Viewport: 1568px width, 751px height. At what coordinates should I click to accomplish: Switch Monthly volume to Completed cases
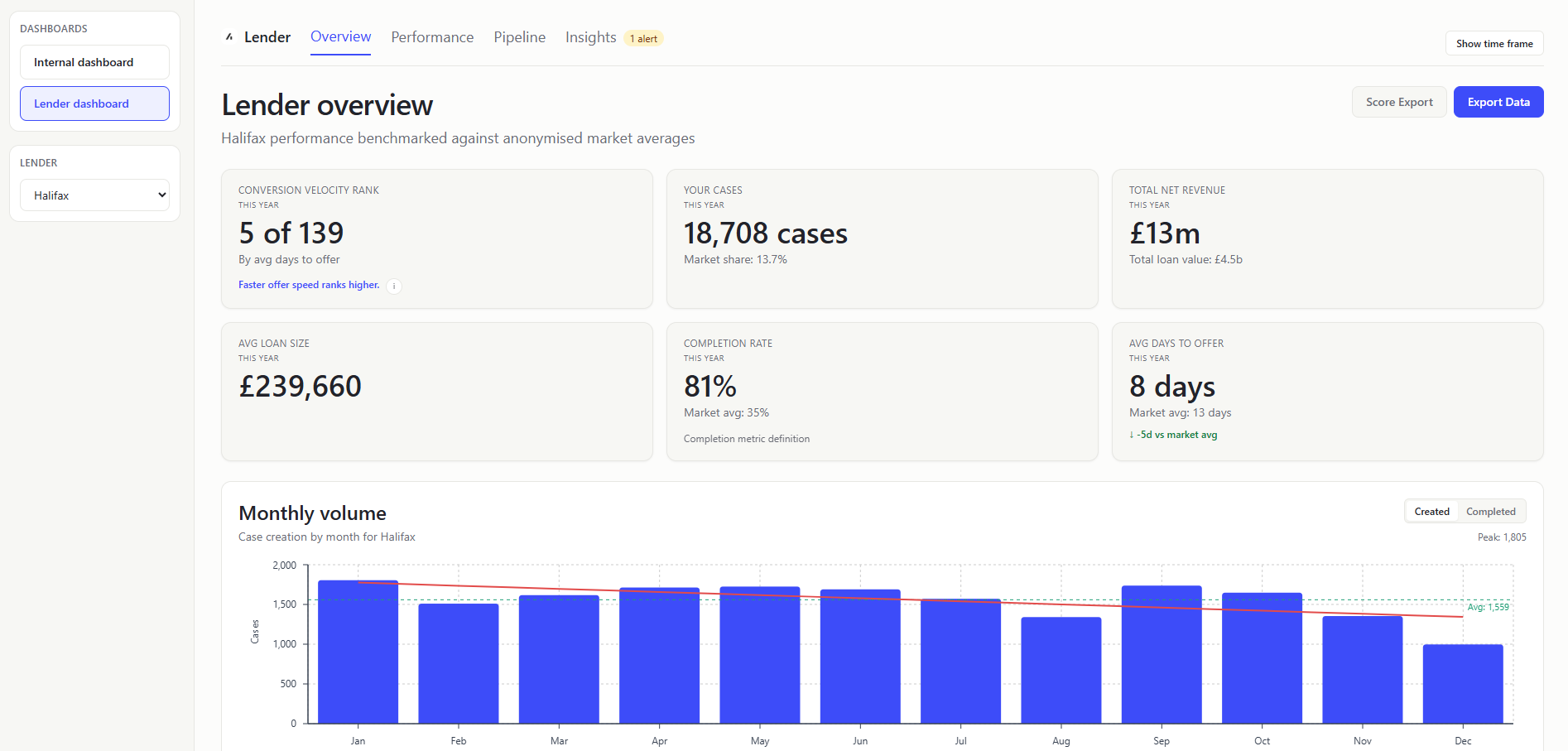click(x=1491, y=511)
